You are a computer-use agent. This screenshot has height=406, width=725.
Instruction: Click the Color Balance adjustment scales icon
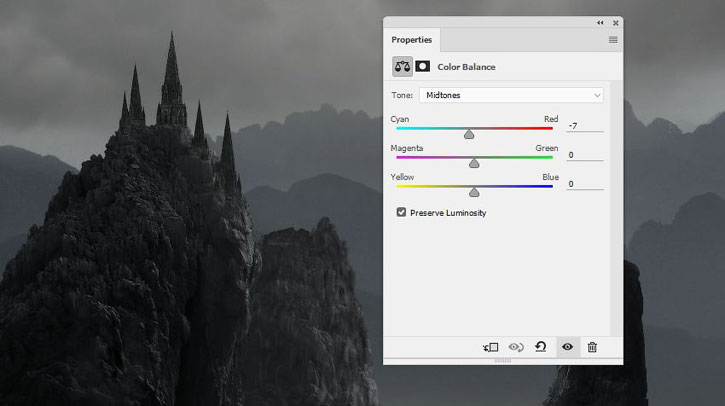click(402, 67)
